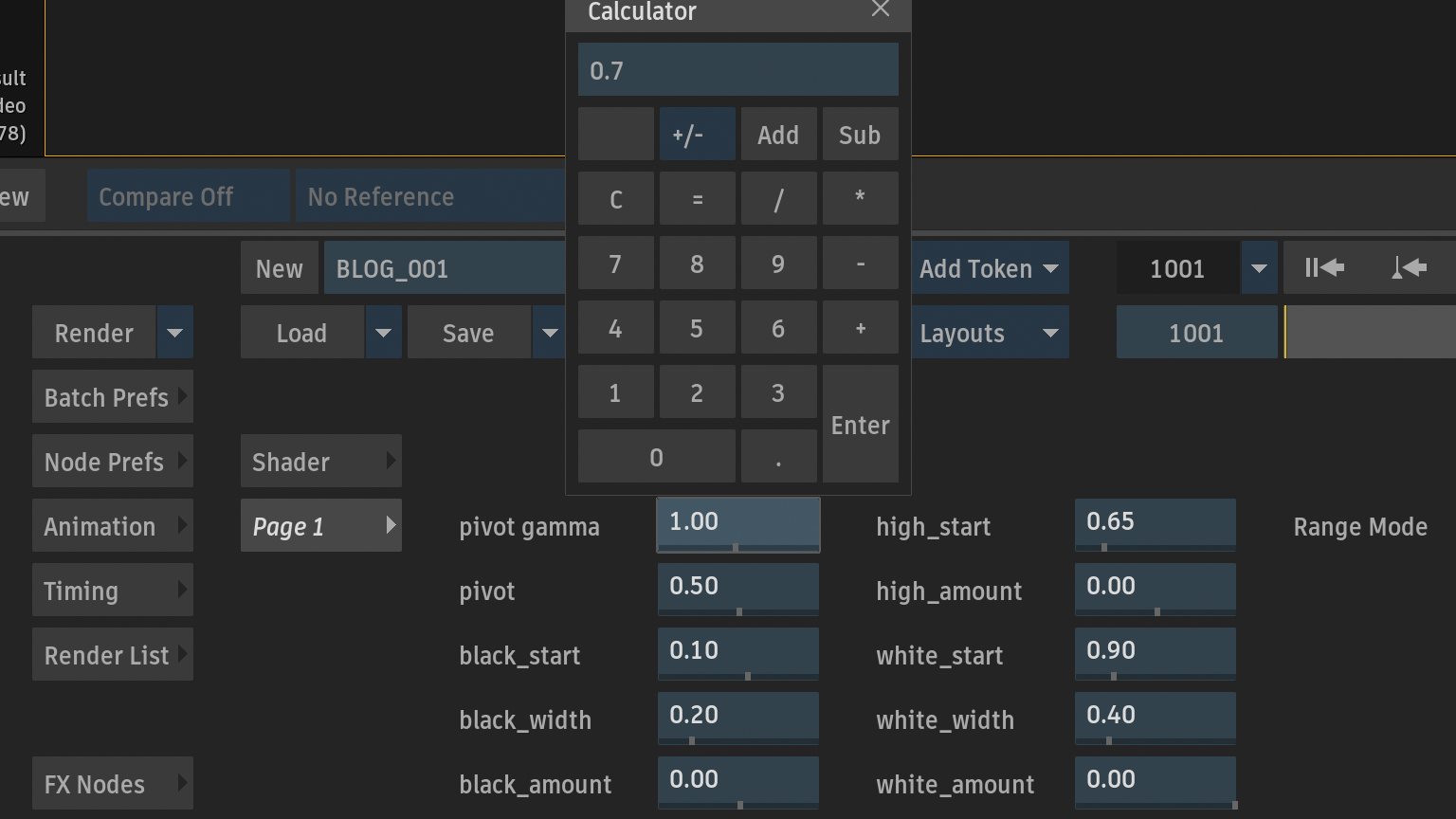Click the Save button
The height and width of the screenshot is (819, 1456).
[469, 332]
